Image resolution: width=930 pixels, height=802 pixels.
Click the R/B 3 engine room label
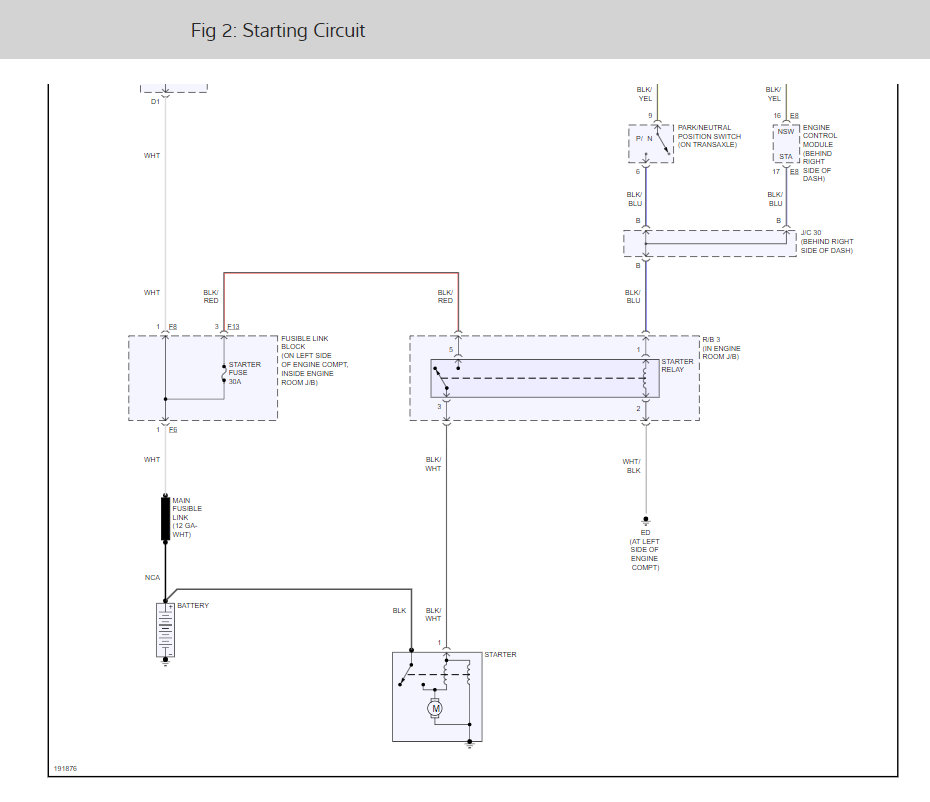click(x=721, y=351)
